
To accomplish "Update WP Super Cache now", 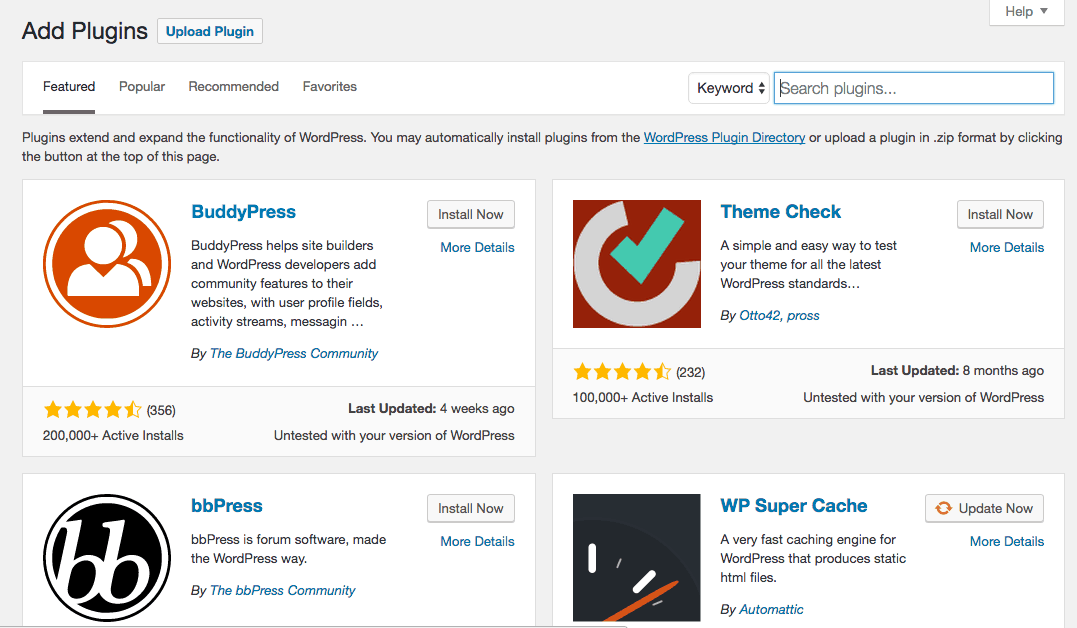I will [984, 508].
